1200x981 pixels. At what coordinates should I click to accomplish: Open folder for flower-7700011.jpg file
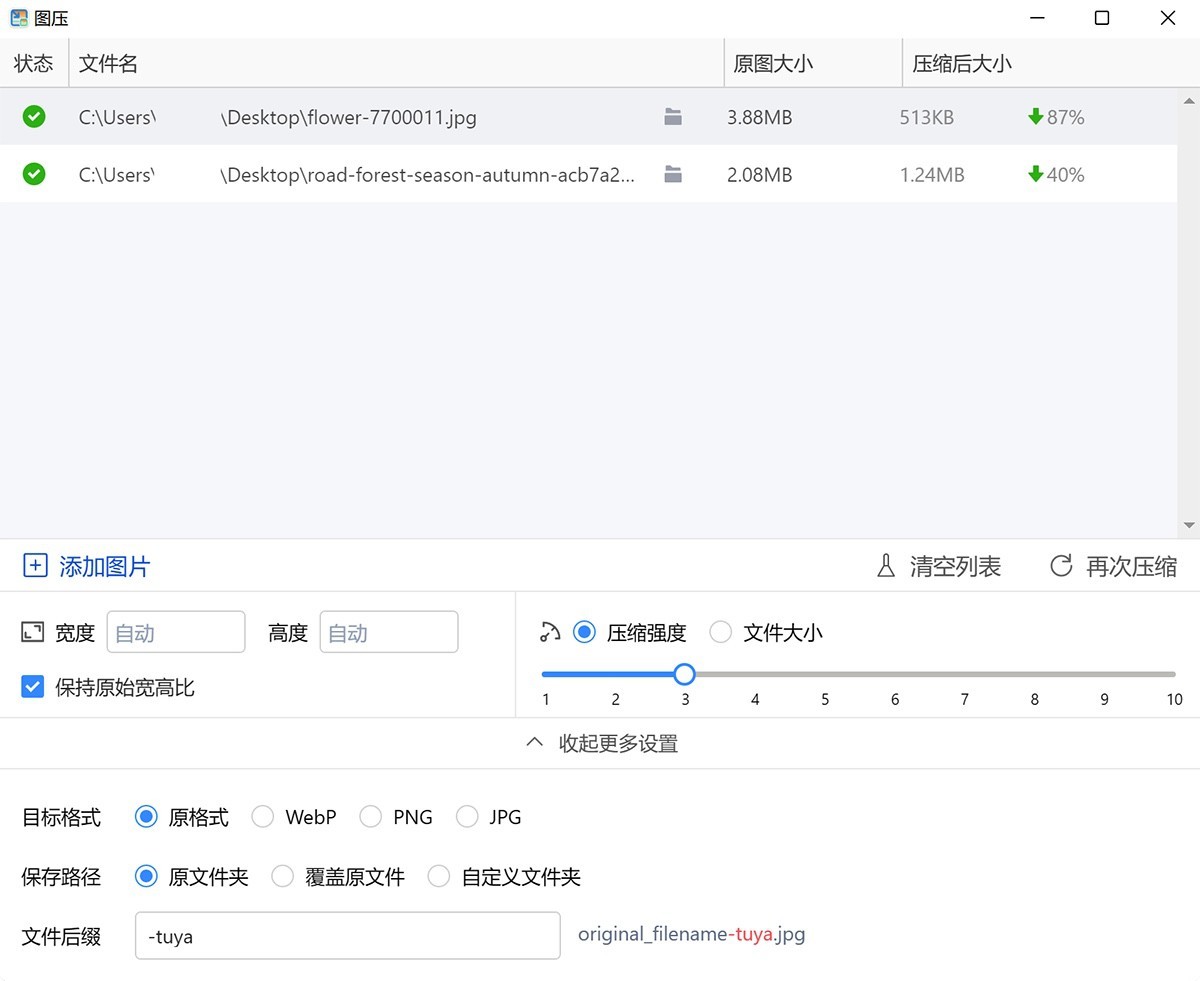click(673, 116)
